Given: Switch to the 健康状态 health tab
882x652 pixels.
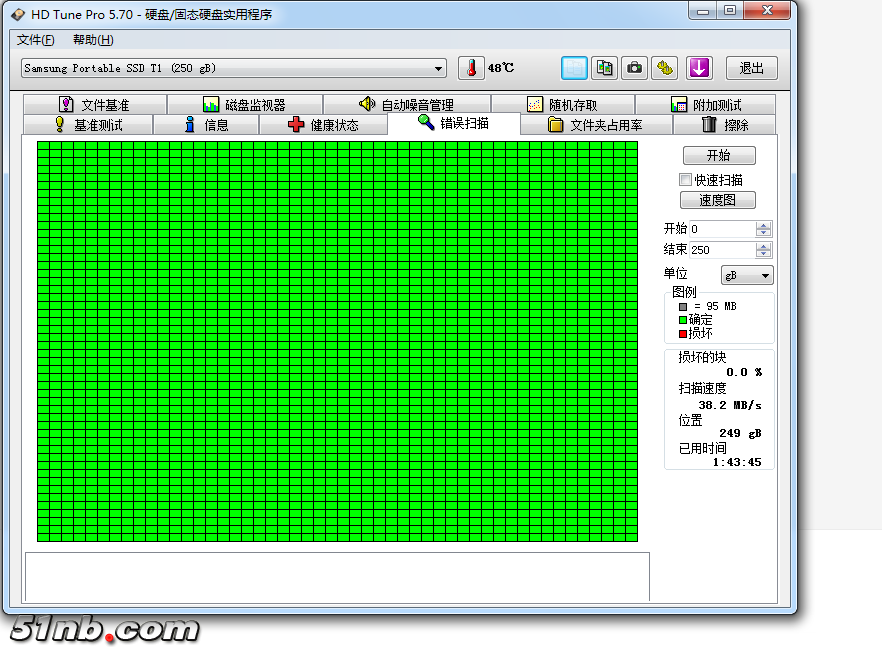Looking at the screenshot, I should (x=323, y=125).
